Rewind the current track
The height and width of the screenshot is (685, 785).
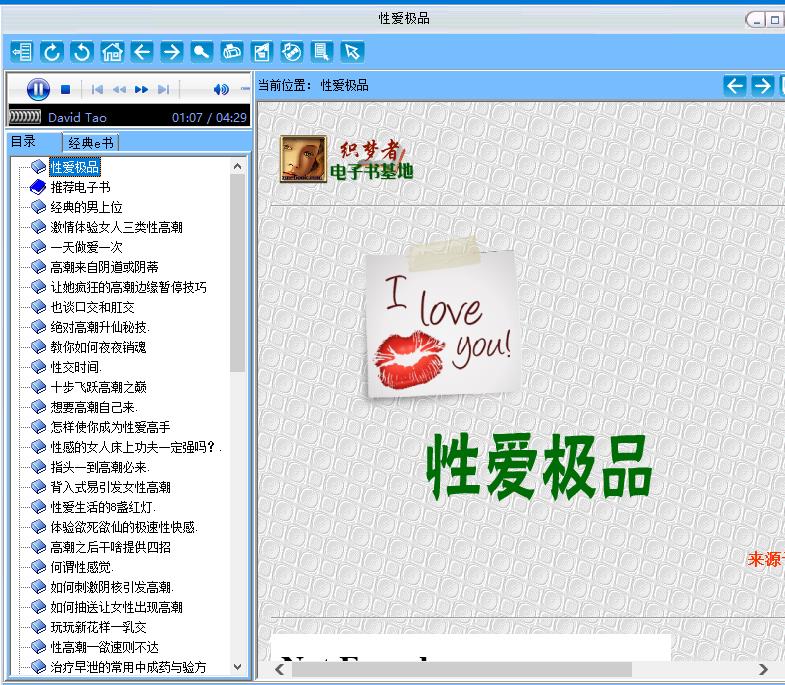119,90
